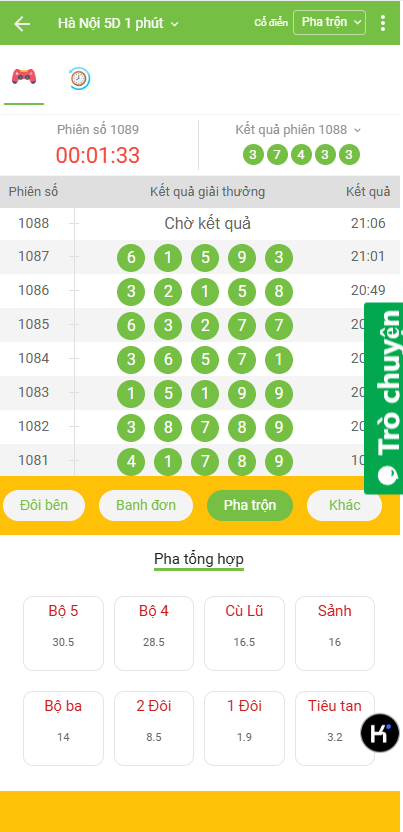Image resolution: width=403 pixels, height=832 pixels.
Task: Click the last result ball of phiên 1088
Action: (x=349, y=155)
